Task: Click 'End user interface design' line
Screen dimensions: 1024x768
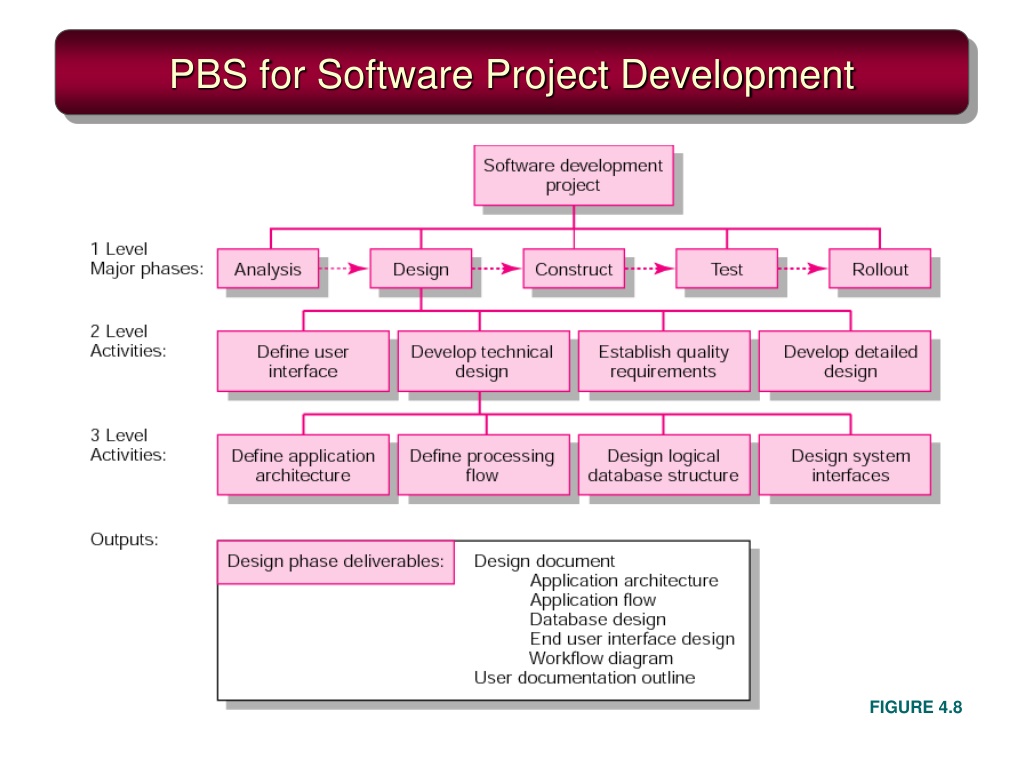Action: pyautogui.click(x=632, y=639)
